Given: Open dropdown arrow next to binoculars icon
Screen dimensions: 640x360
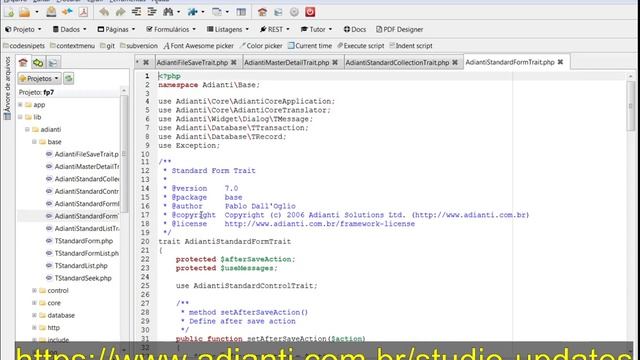Looking at the screenshot, I should (x=178, y=12).
